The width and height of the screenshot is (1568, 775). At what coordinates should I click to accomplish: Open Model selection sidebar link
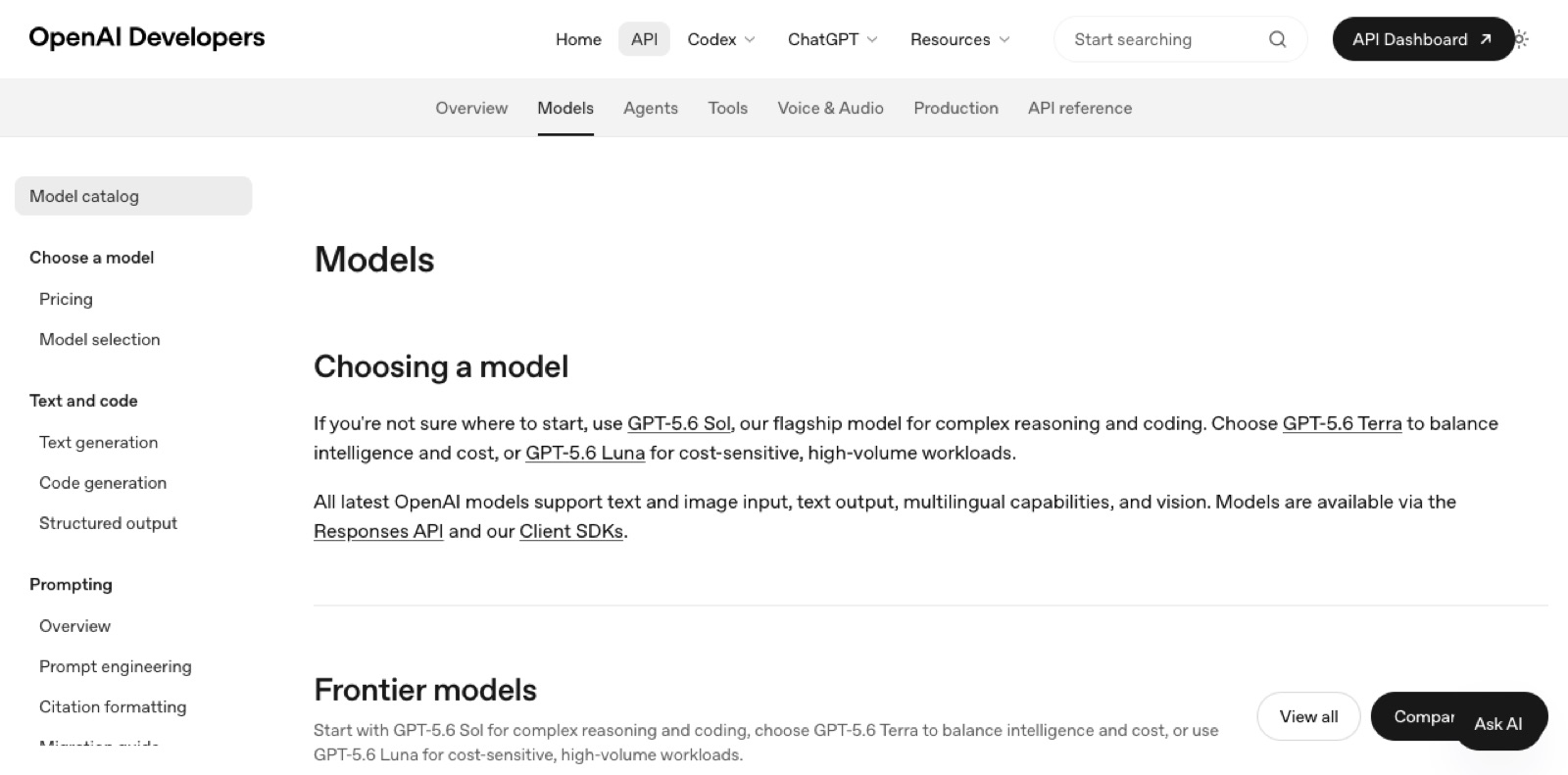(x=100, y=339)
